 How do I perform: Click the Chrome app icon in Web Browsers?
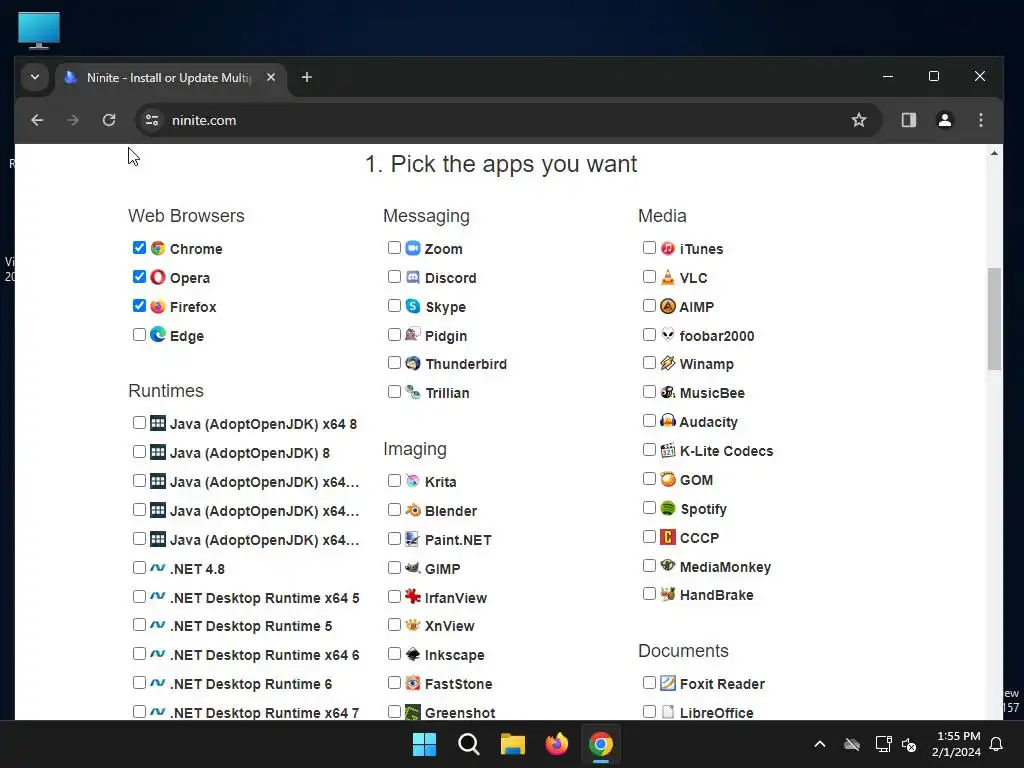tap(157, 248)
